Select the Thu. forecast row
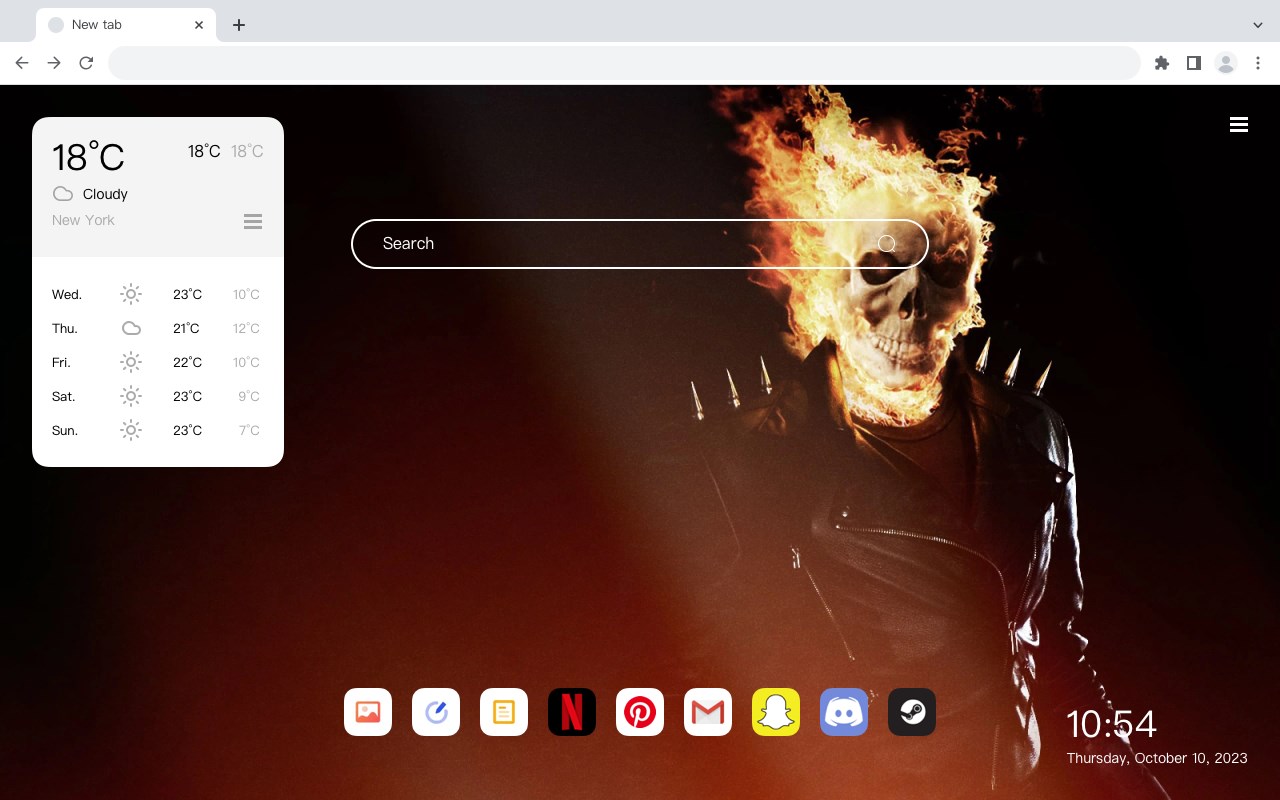 pyautogui.click(x=158, y=328)
